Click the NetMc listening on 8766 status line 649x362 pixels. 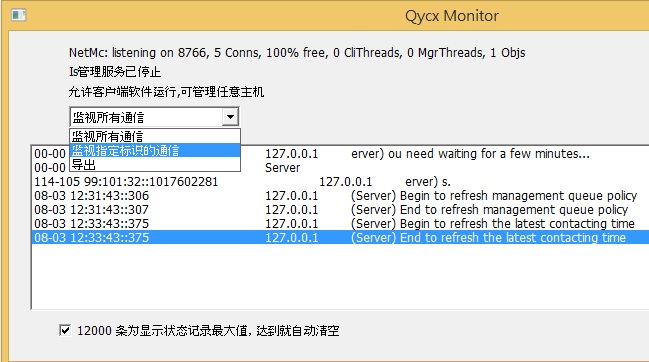pos(297,53)
